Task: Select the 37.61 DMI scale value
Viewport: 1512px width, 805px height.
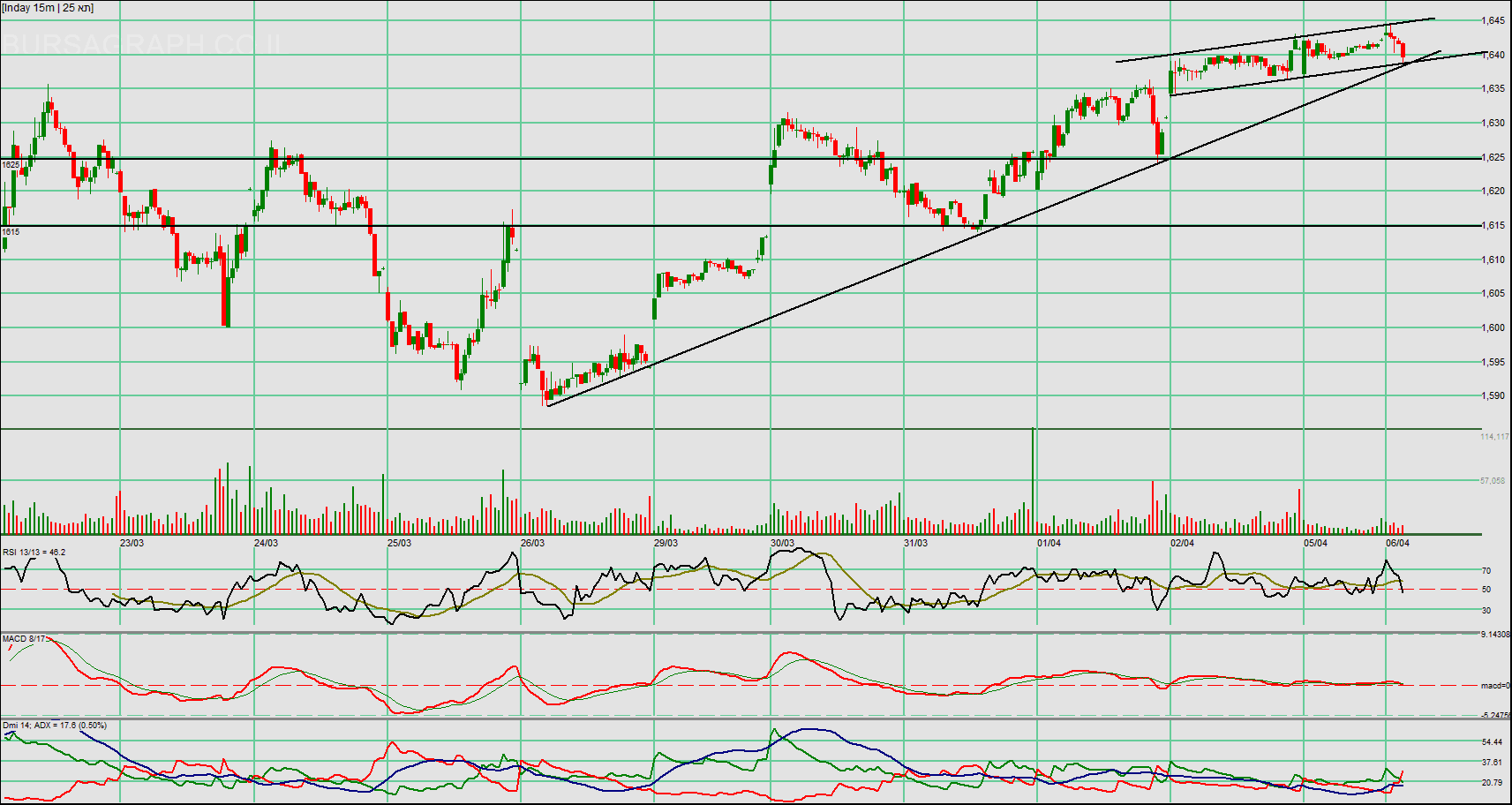Action: tap(1492, 763)
